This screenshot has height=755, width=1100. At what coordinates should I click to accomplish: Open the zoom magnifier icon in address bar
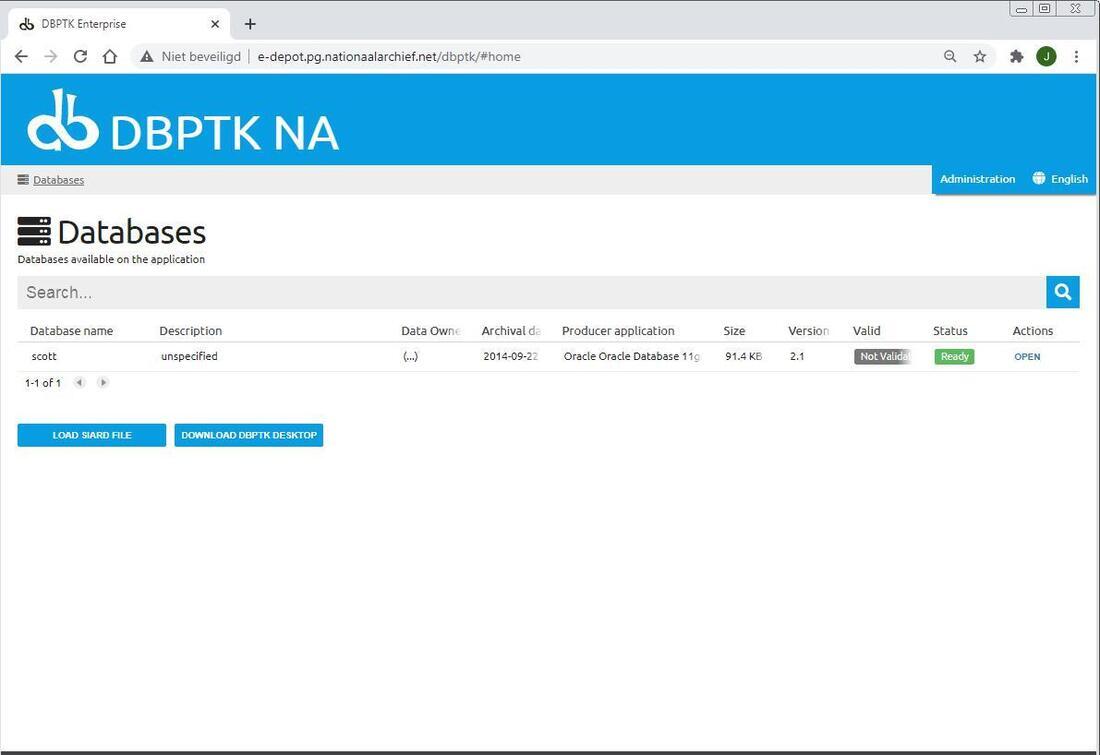point(950,57)
